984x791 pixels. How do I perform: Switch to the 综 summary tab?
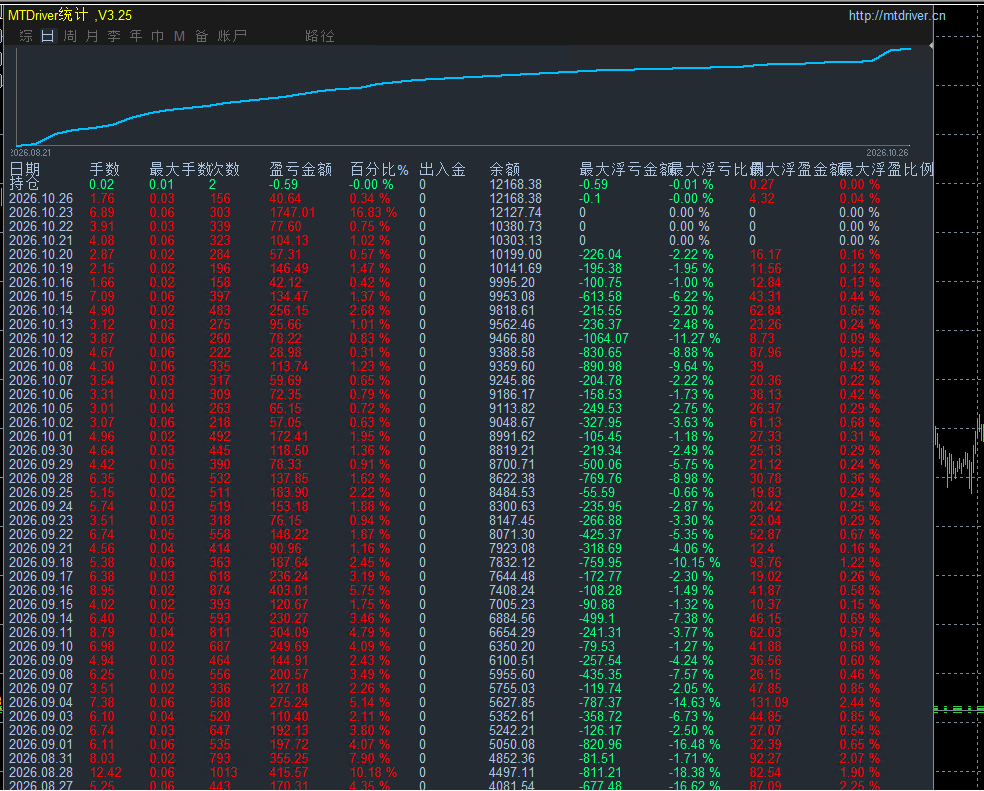click(26, 36)
